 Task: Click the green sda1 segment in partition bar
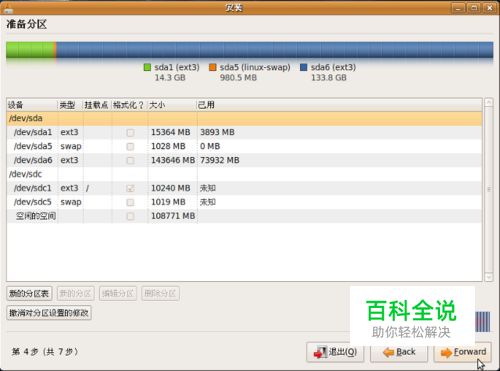(30, 50)
